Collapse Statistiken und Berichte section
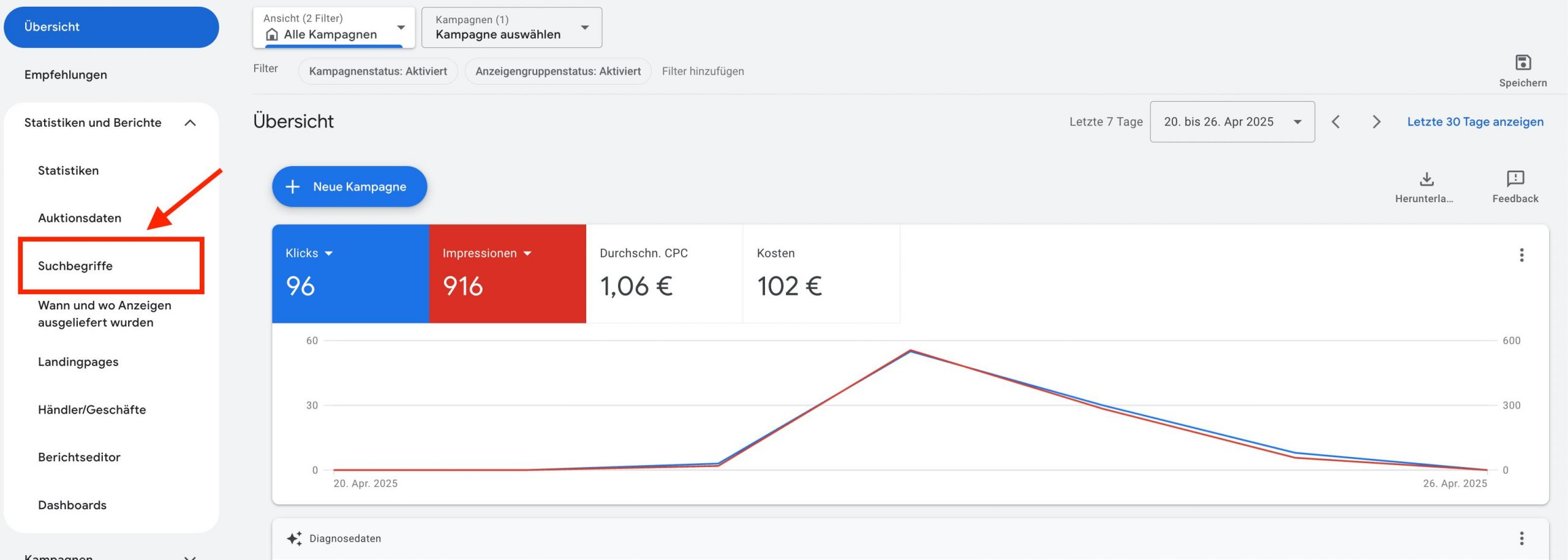 click(190, 123)
